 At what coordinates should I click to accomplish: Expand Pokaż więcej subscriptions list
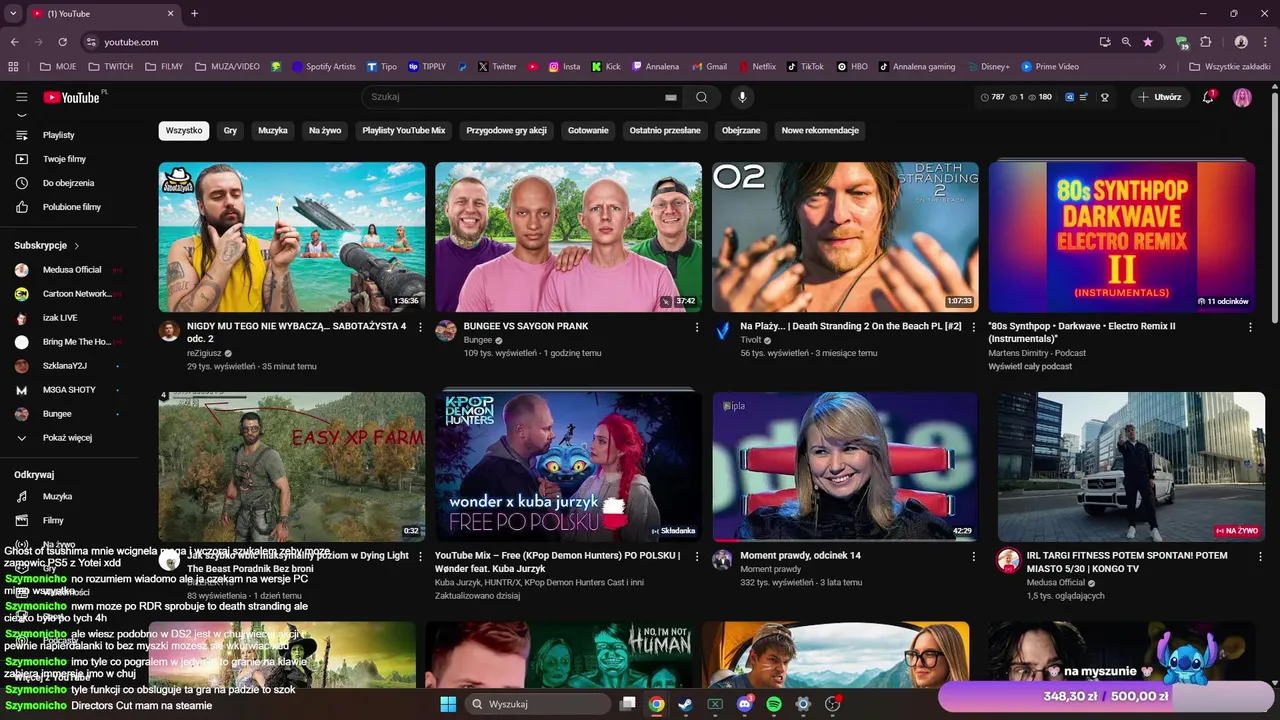68,438
